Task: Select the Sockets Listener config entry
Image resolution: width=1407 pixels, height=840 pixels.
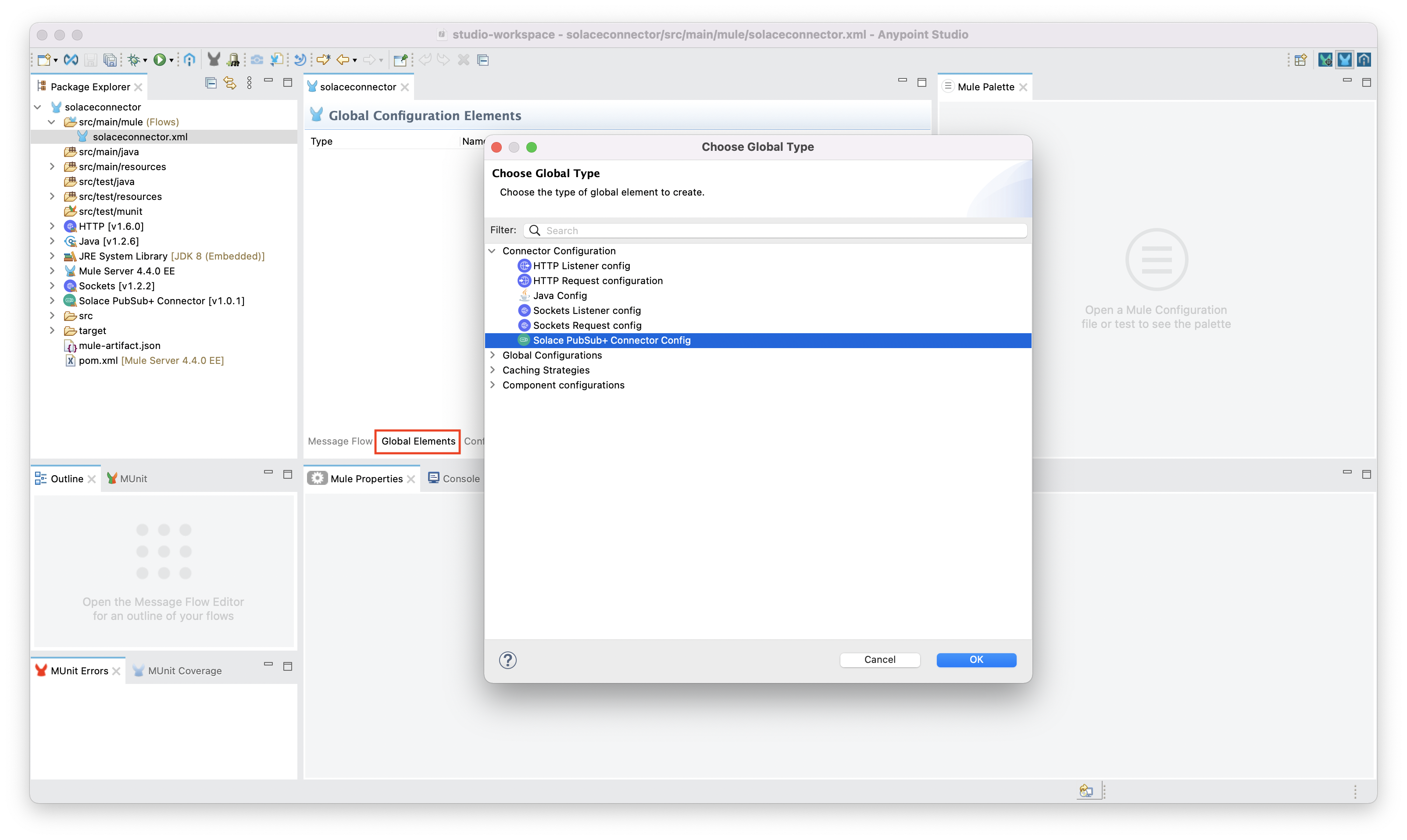Action: click(586, 310)
